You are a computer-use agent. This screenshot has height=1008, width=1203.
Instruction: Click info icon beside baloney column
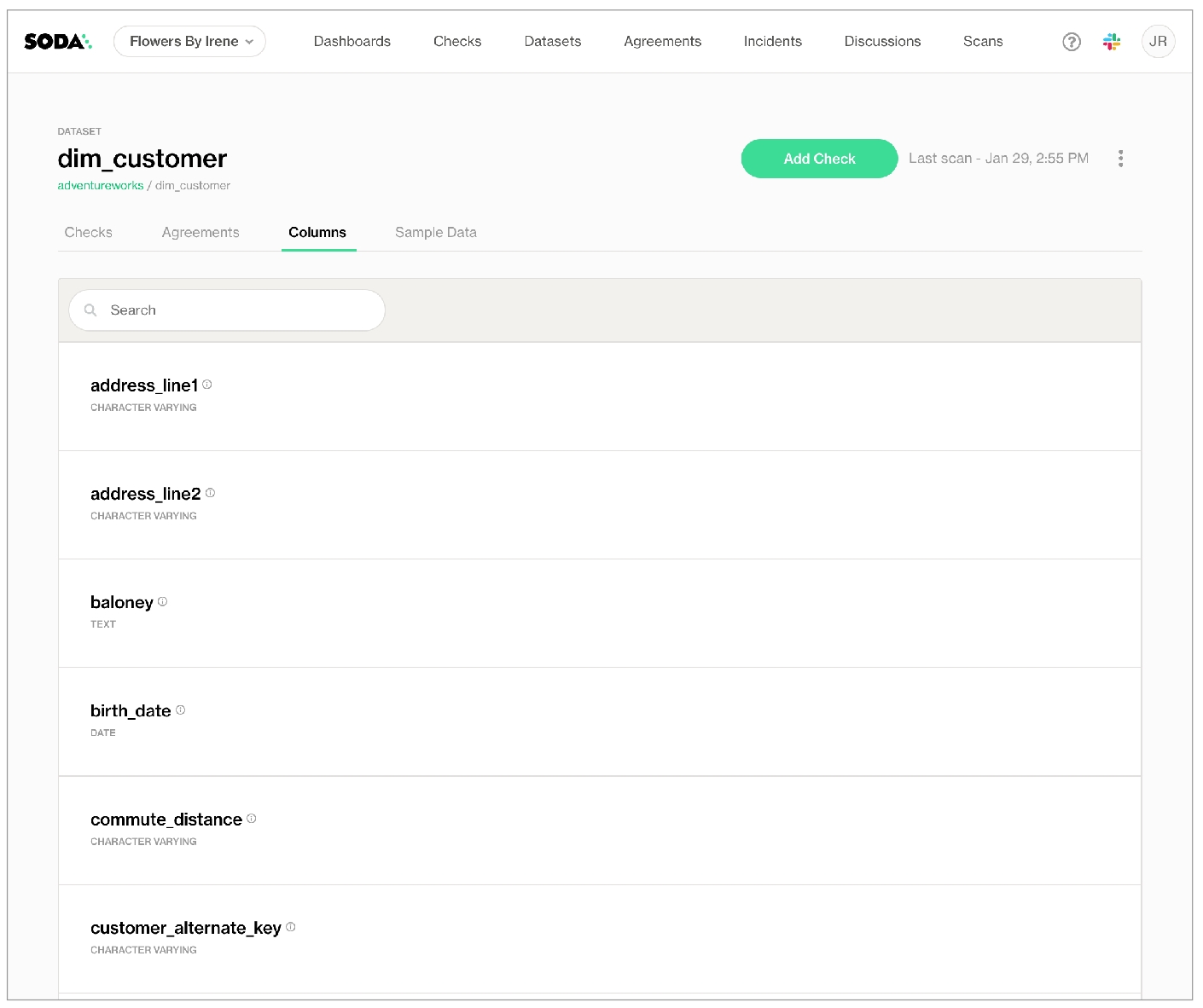[x=163, y=601]
